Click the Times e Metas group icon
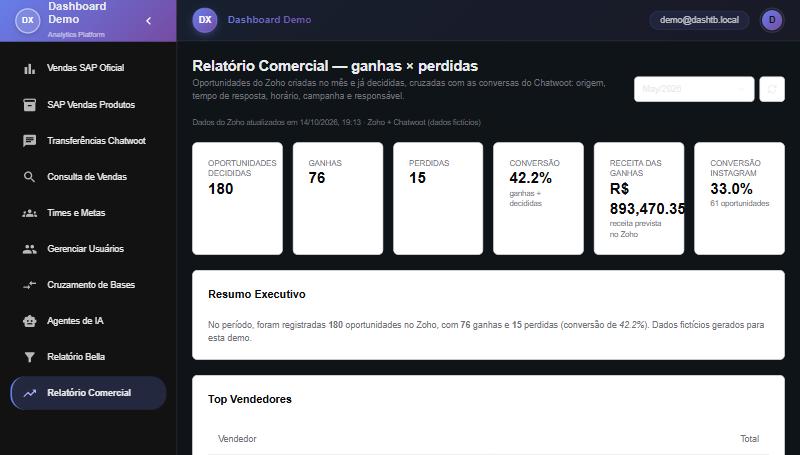Image resolution: width=800 pixels, height=455 pixels. [x=30, y=213]
